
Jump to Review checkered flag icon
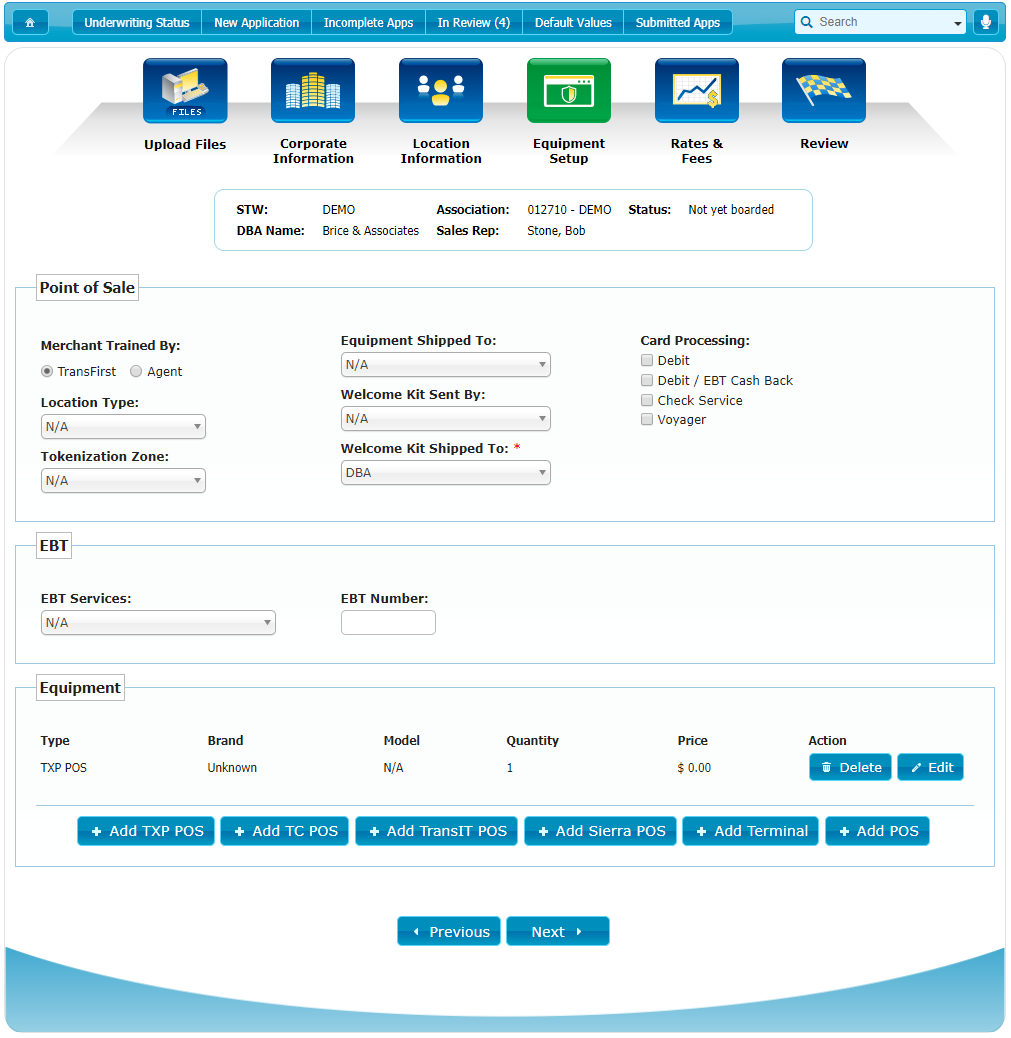824,91
